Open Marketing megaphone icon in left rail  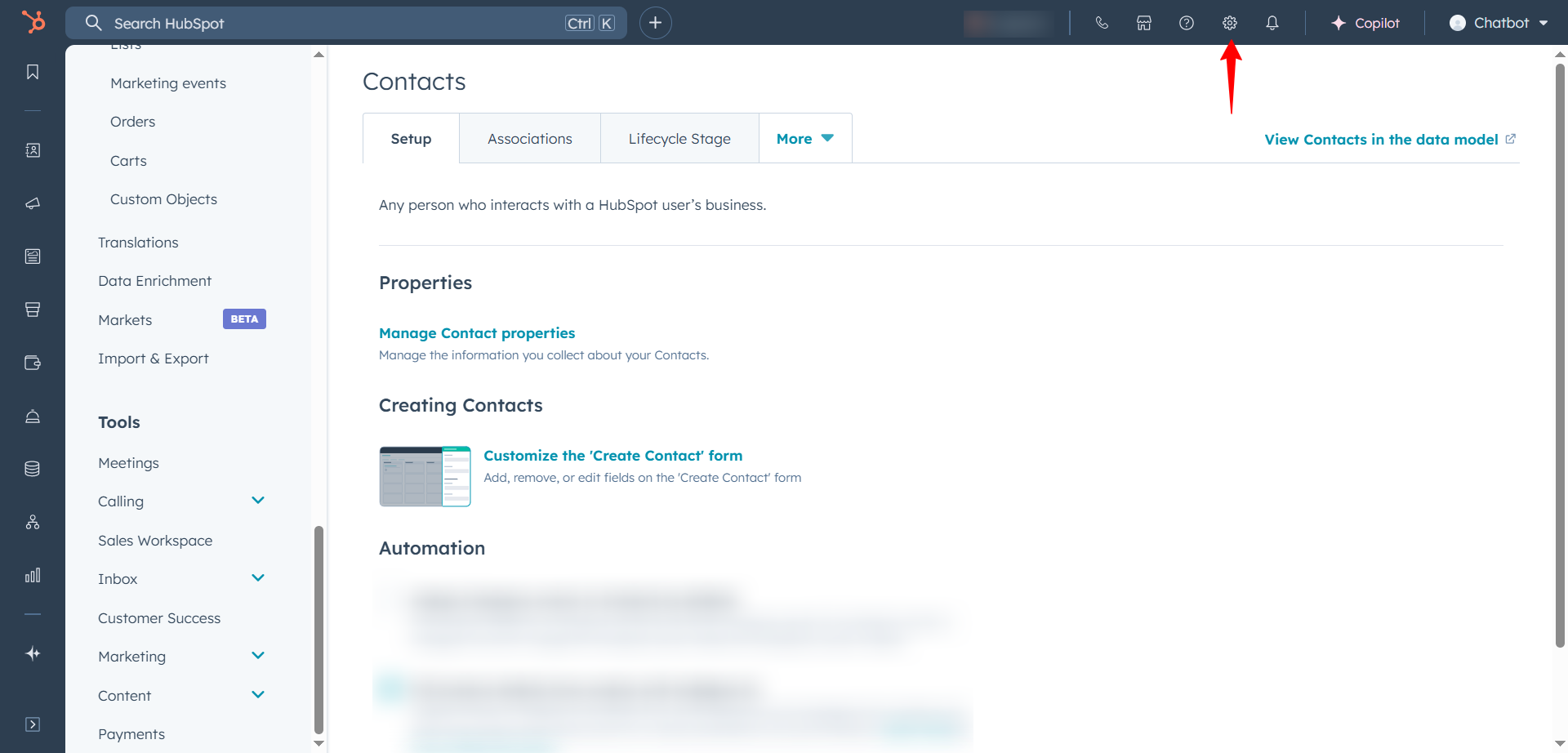(x=33, y=203)
